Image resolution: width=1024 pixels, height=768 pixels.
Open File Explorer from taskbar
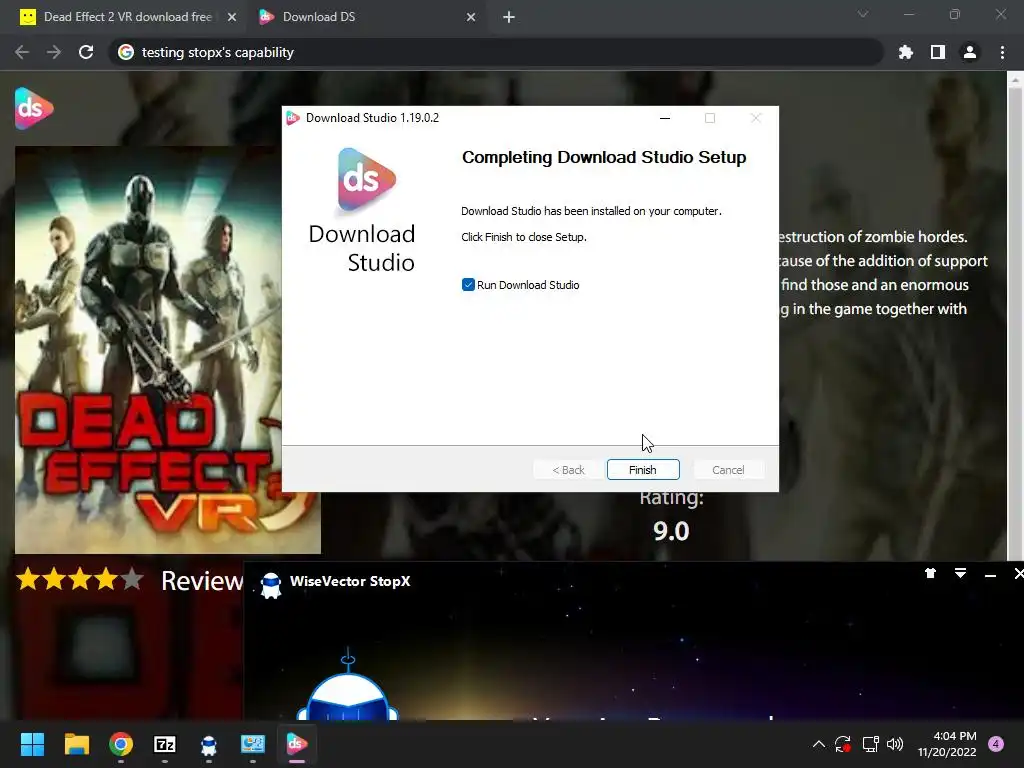pyautogui.click(x=76, y=744)
